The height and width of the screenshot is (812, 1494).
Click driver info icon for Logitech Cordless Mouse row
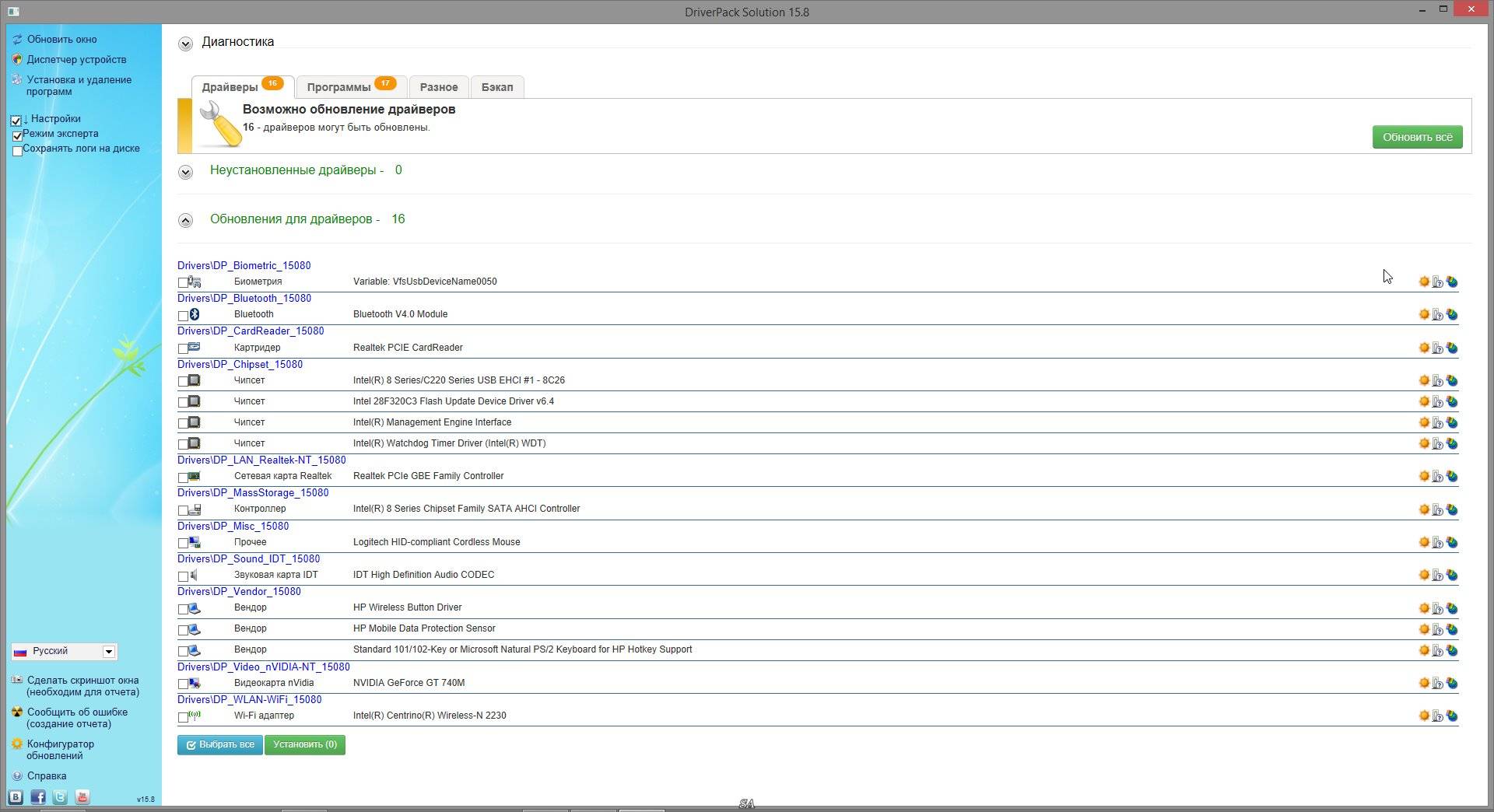(1438, 543)
